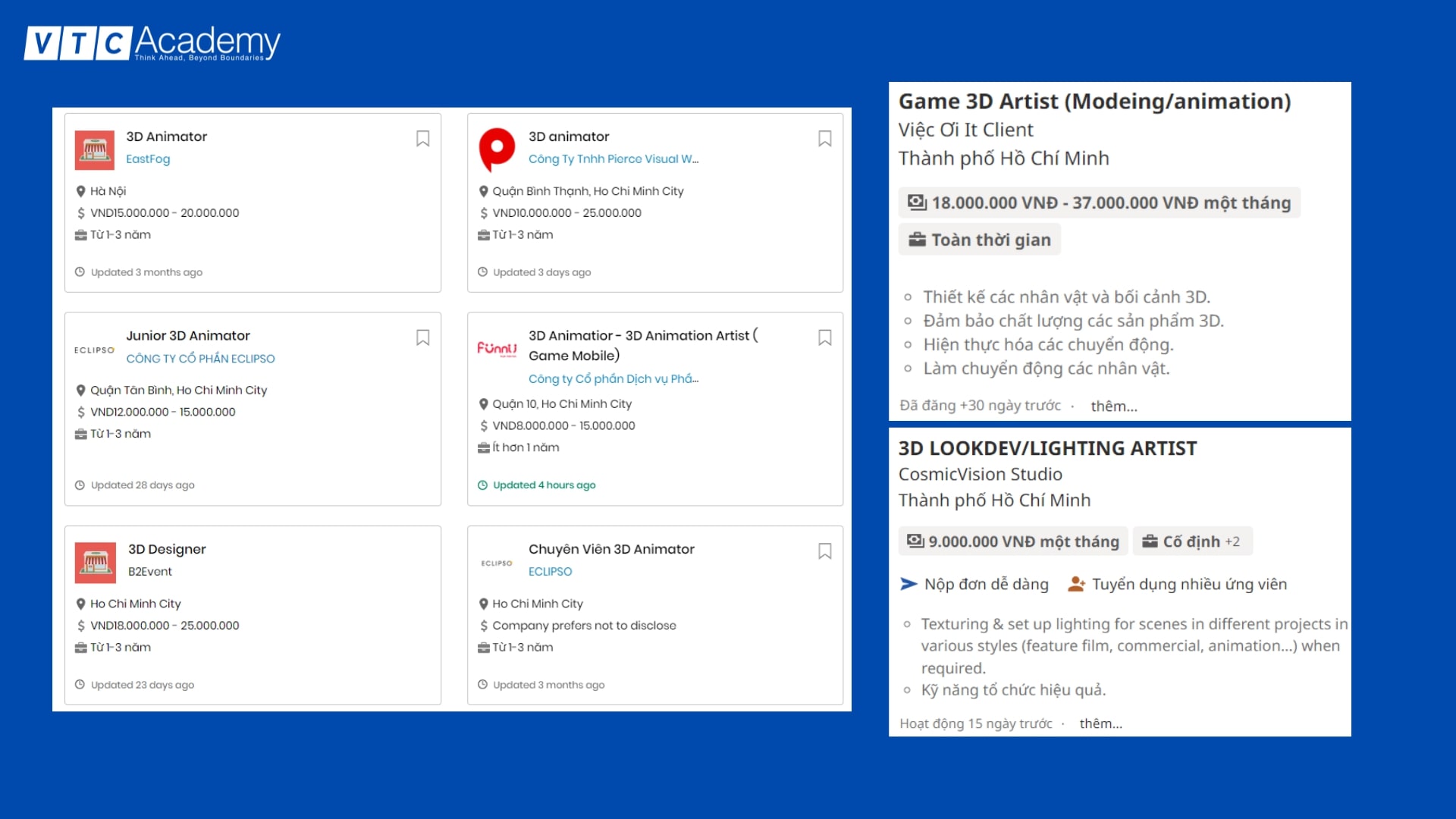Open CÔNG TY CỔ PHẦN ECLIPSO link
Screen dimensions: 1456x819
click(x=200, y=359)
